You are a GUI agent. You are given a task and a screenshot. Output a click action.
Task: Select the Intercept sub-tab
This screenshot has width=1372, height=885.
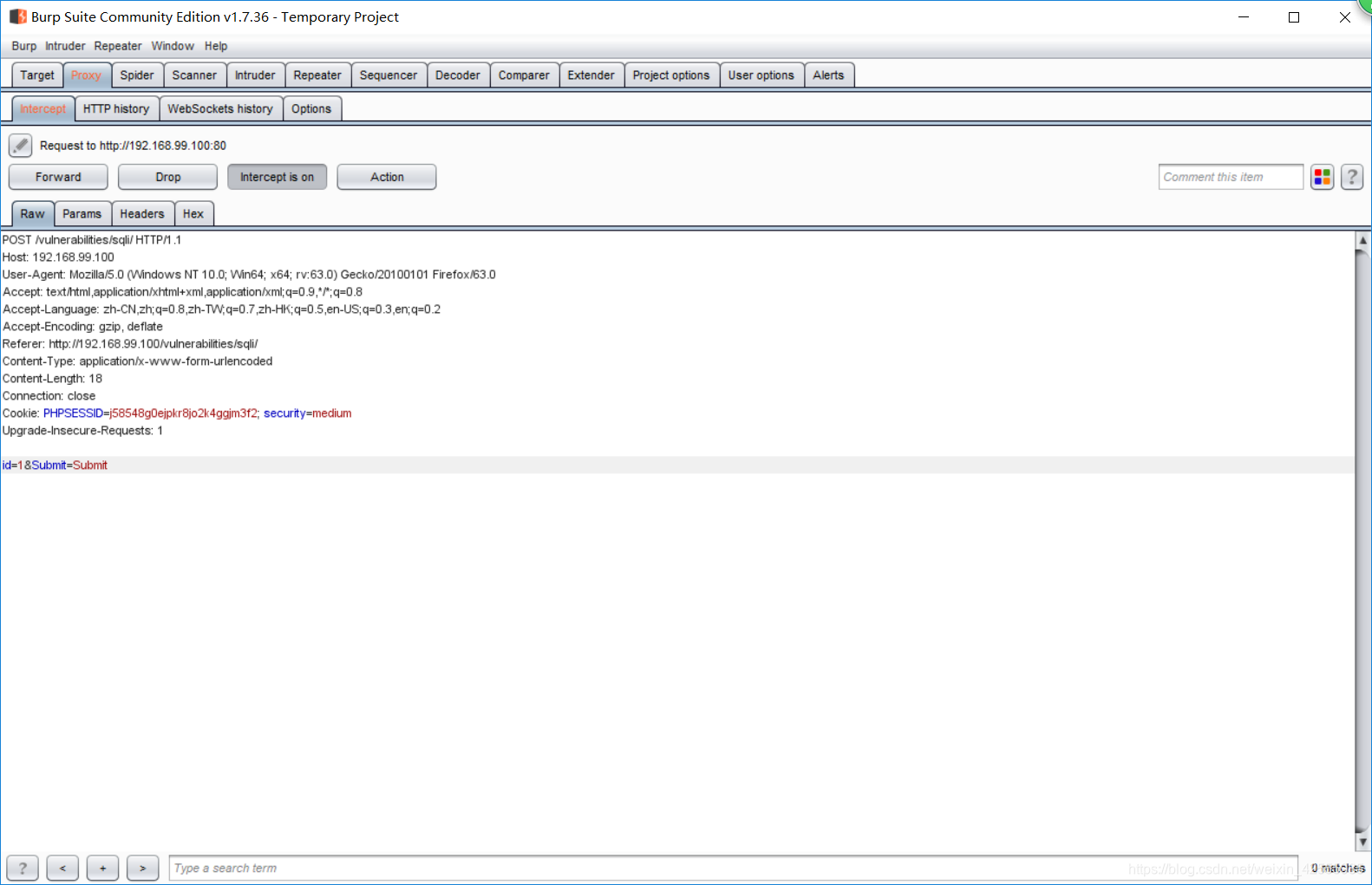43,109
